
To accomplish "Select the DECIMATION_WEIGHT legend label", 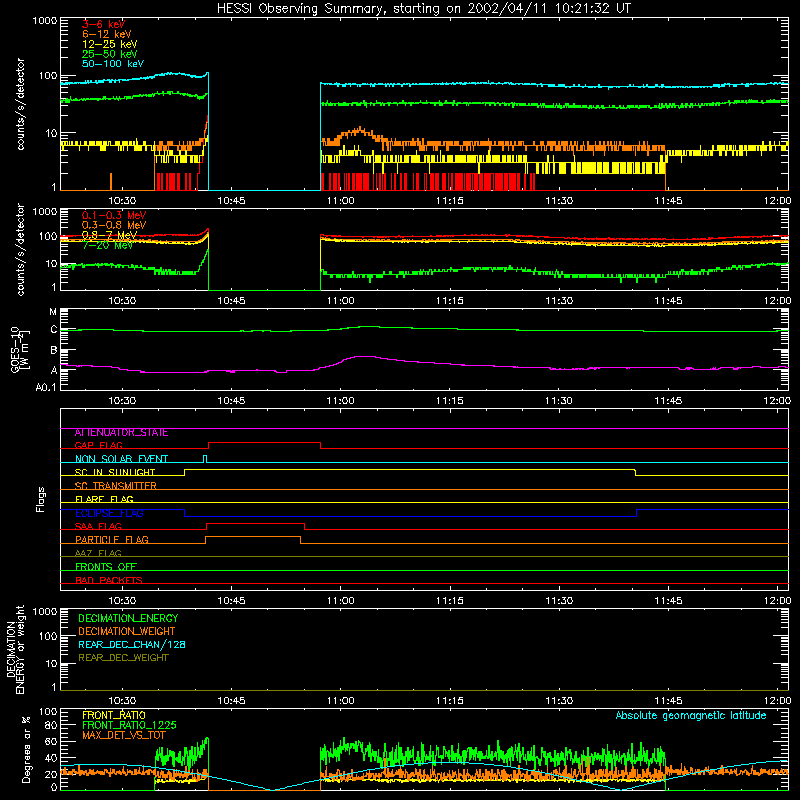I will (x=127, y=631).
